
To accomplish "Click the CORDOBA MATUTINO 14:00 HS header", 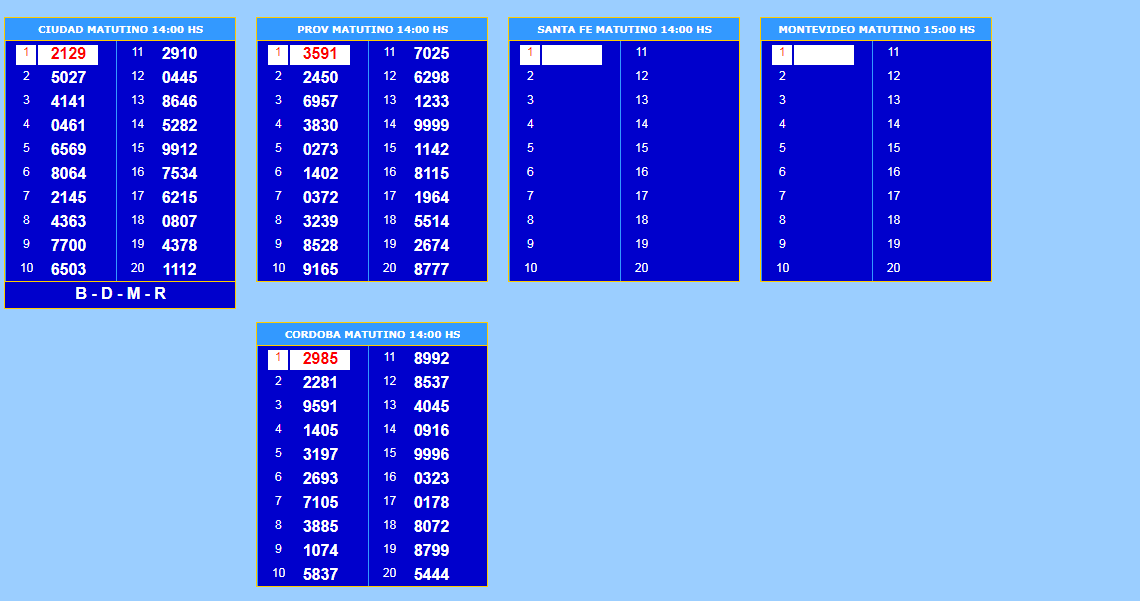I will [372, 334].
